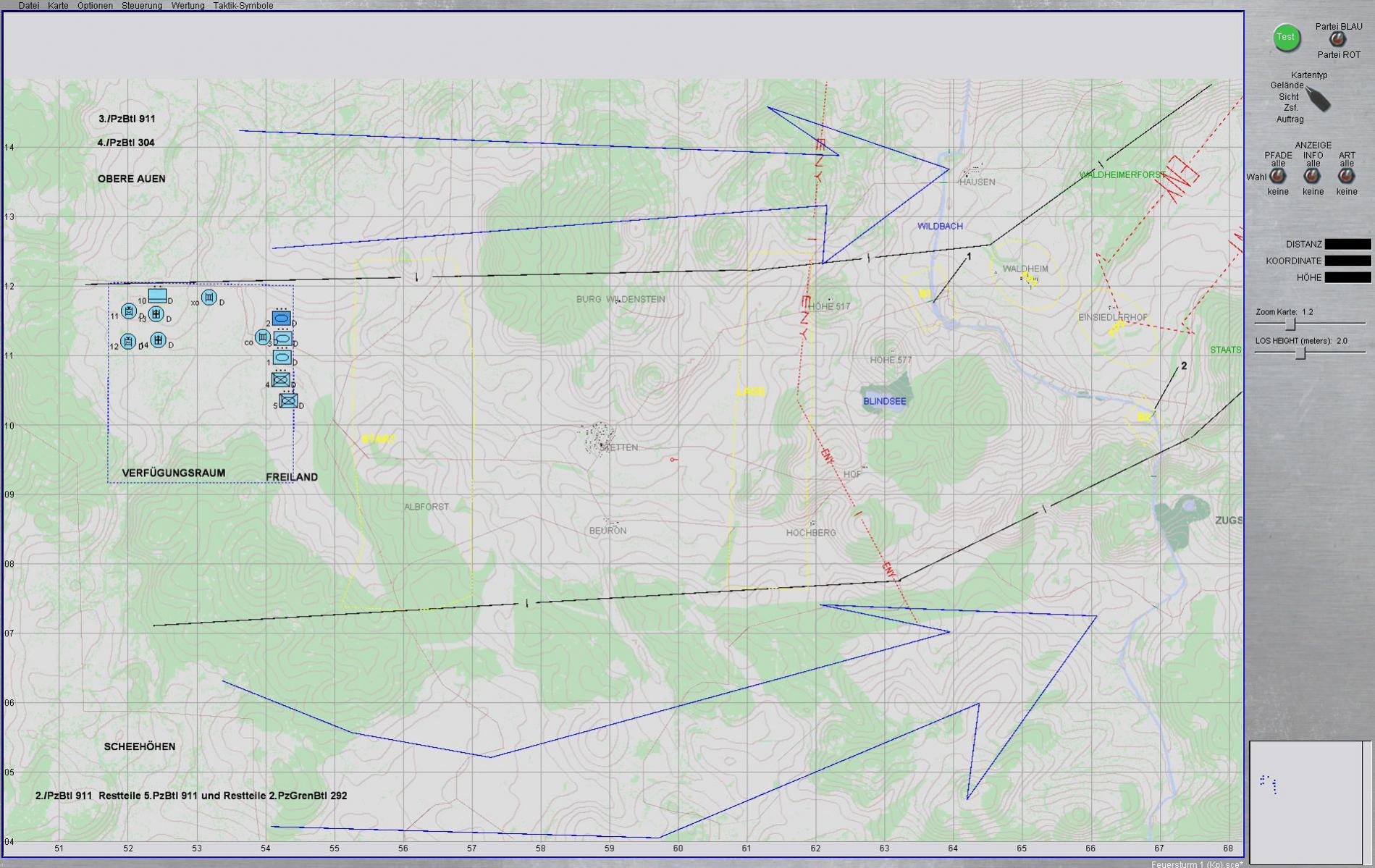Viewport: 1375px width, 868px height.
Task: Select tank platoon unit 1 on map
Action: [x=282, y=357]
